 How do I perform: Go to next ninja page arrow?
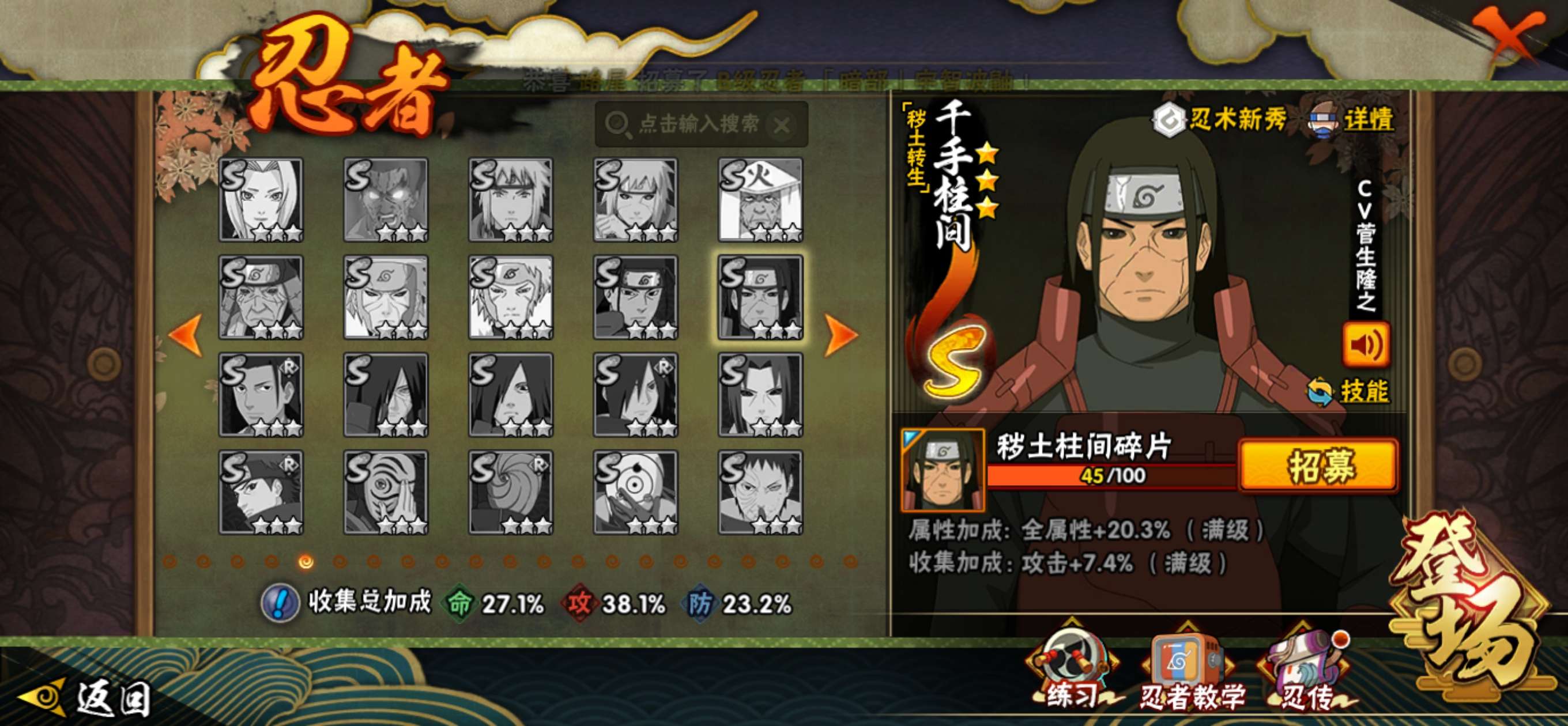[840, 334]
